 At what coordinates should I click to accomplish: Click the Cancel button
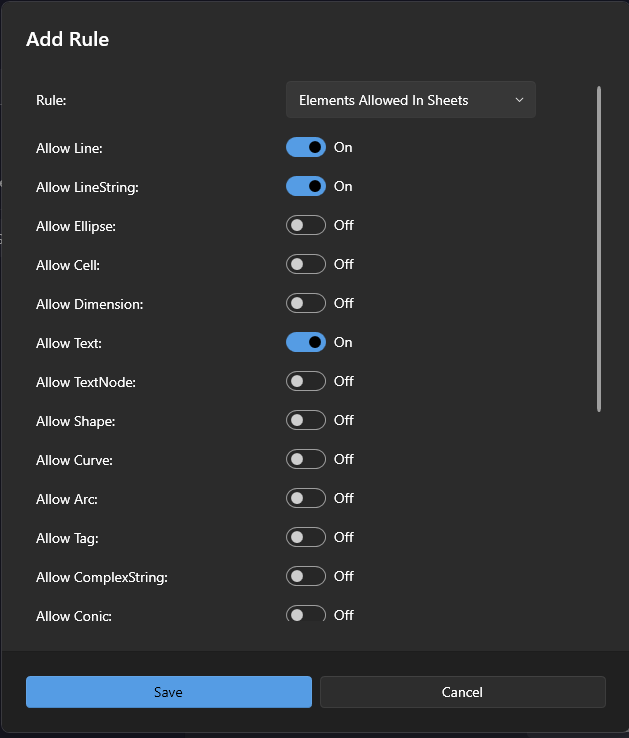462,692
